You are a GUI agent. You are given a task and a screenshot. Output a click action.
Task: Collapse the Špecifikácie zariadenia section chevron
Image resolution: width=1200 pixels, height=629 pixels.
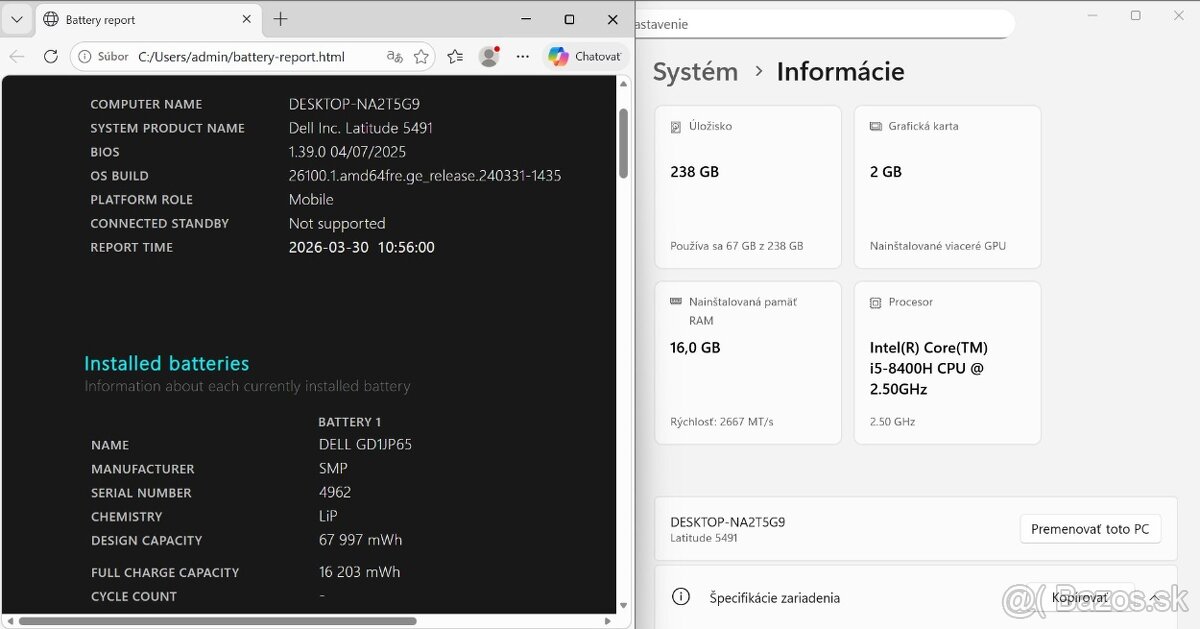click(1155, 598)
